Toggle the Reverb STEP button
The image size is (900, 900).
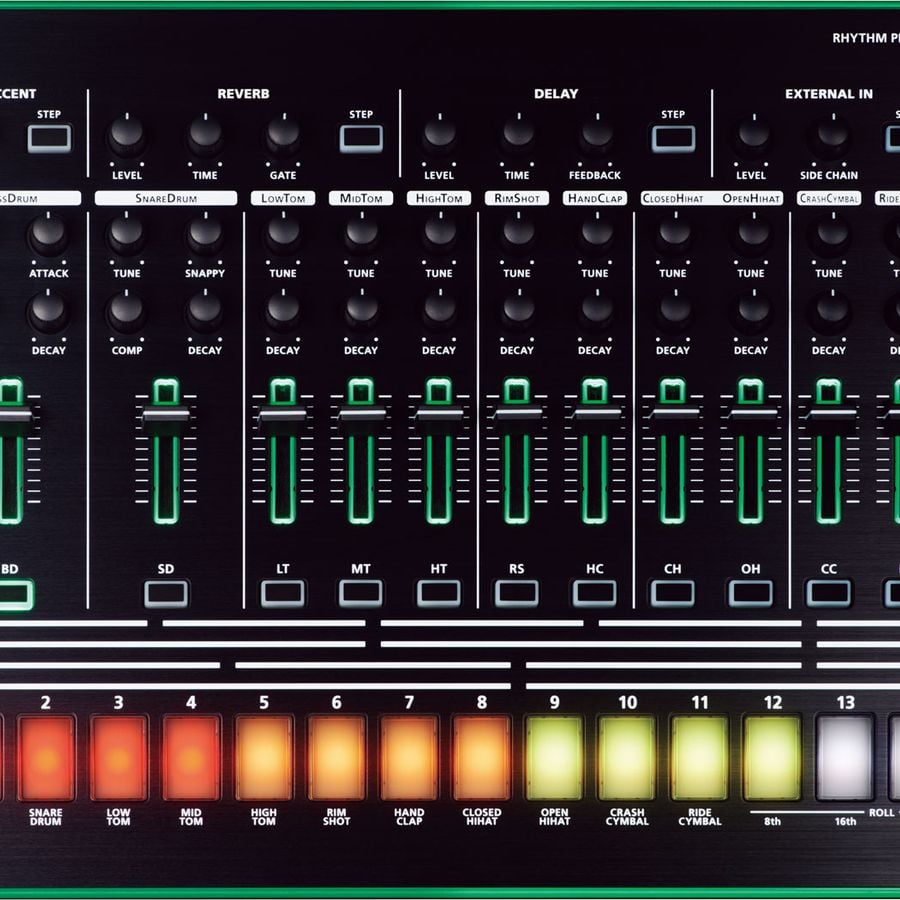pos(361,138)
